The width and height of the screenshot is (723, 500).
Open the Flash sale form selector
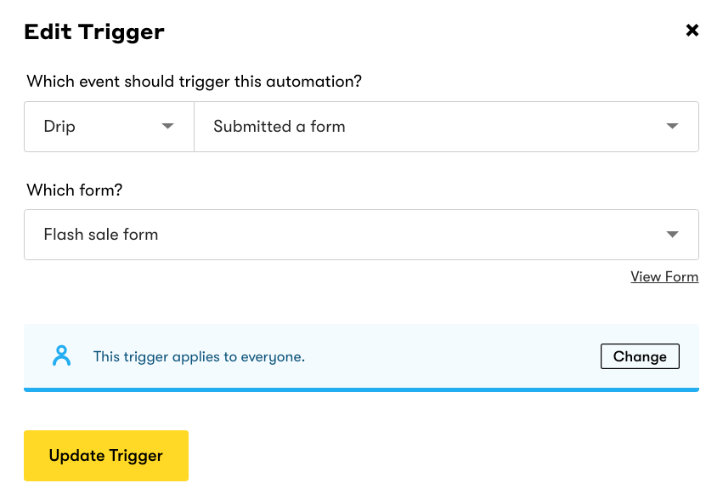362,234
